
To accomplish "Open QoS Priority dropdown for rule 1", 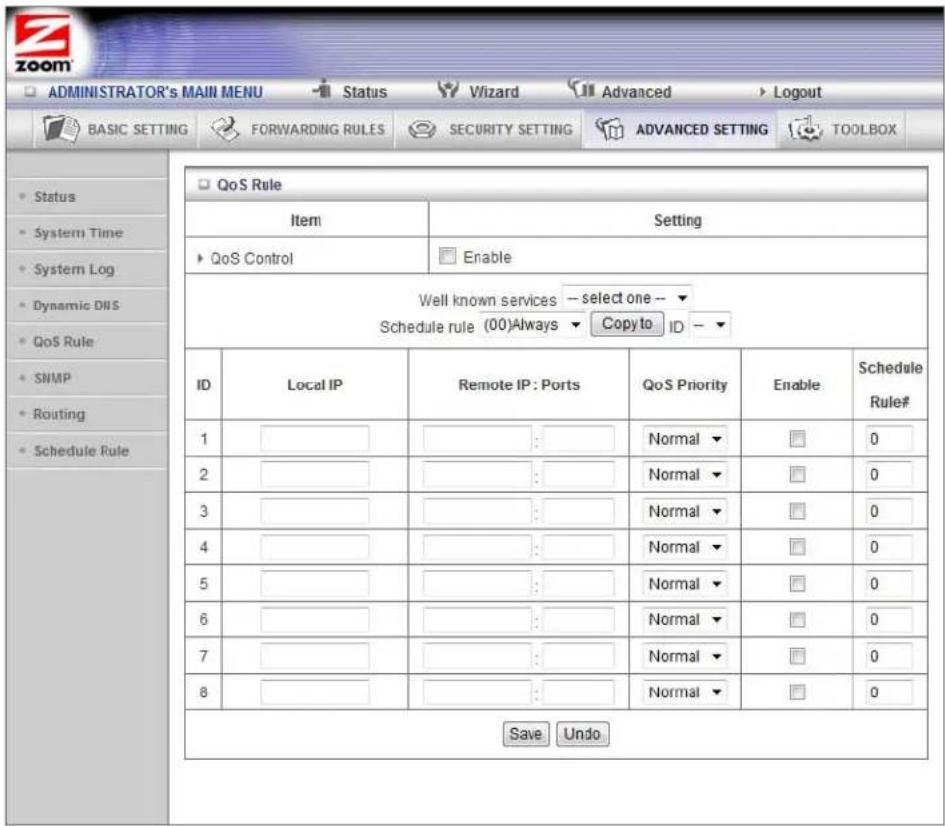I will point(684,439).
